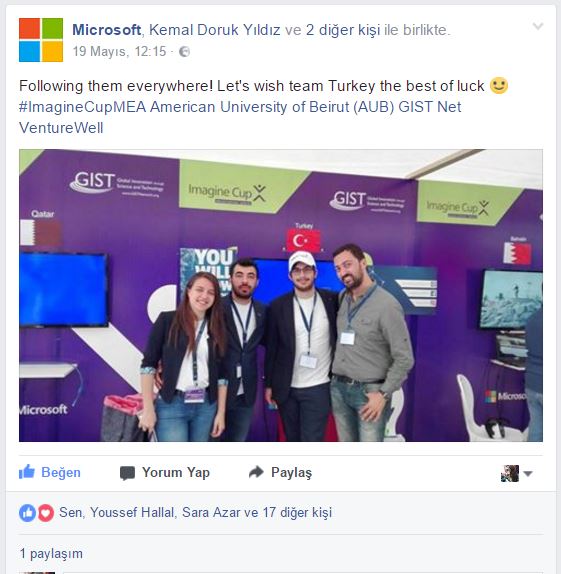The width and height of the screenshot is (561, 574).
Task: Click the Yorum Yap comment bubble icon
Action: [x=127, y=473]
